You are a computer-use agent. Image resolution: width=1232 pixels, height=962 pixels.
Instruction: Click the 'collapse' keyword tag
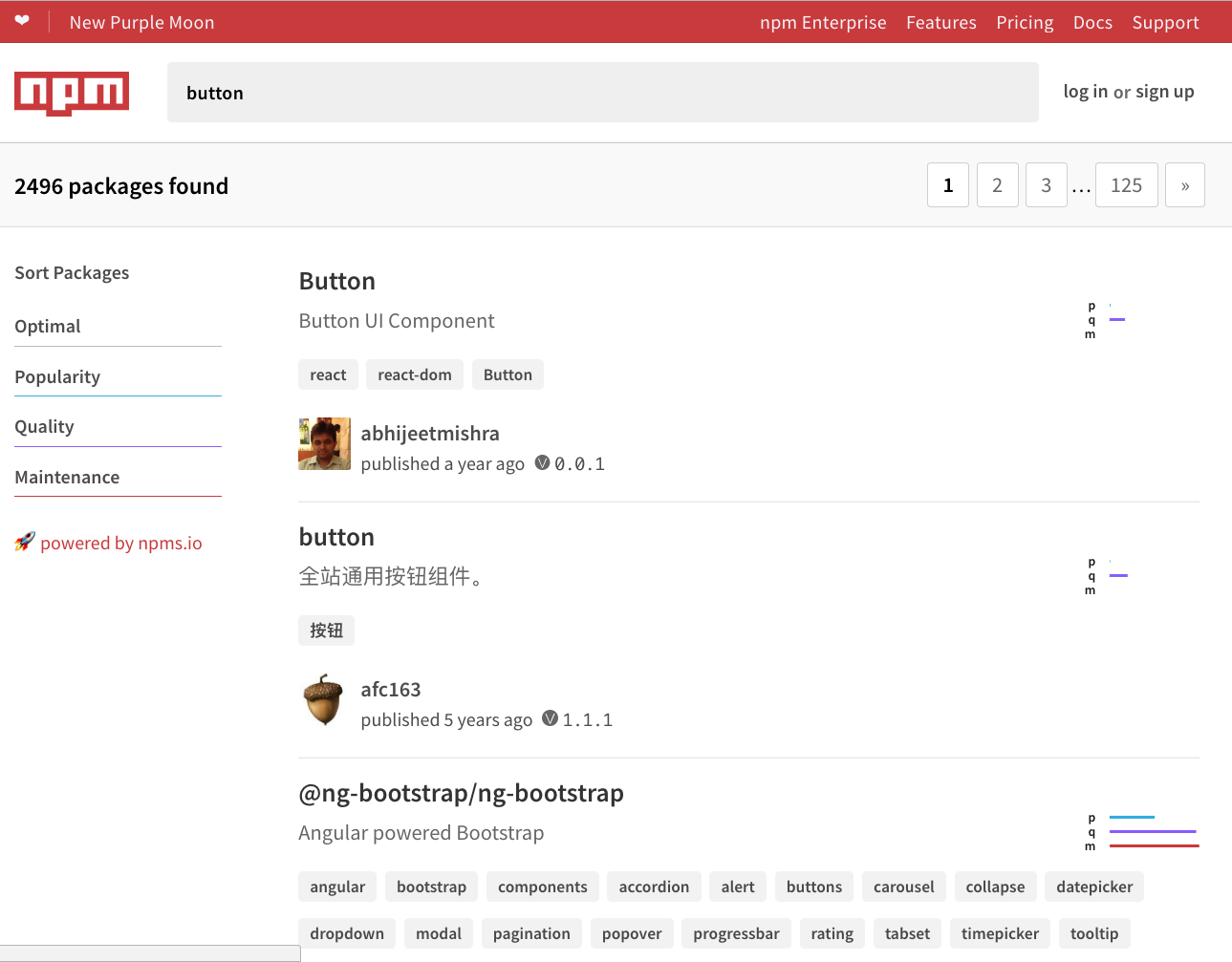(x=995, y=887)
